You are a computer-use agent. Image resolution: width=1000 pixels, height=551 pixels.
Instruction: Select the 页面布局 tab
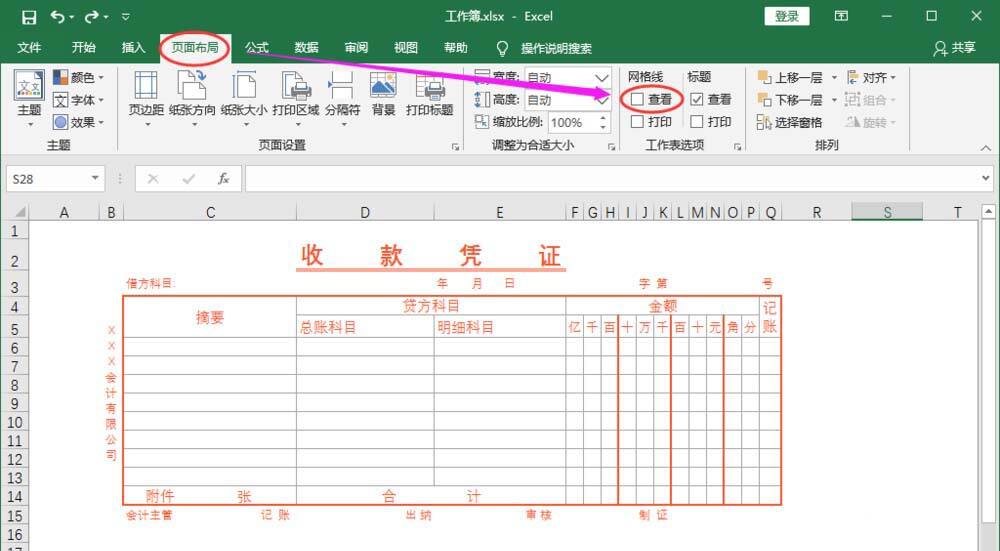coord(195,48)
